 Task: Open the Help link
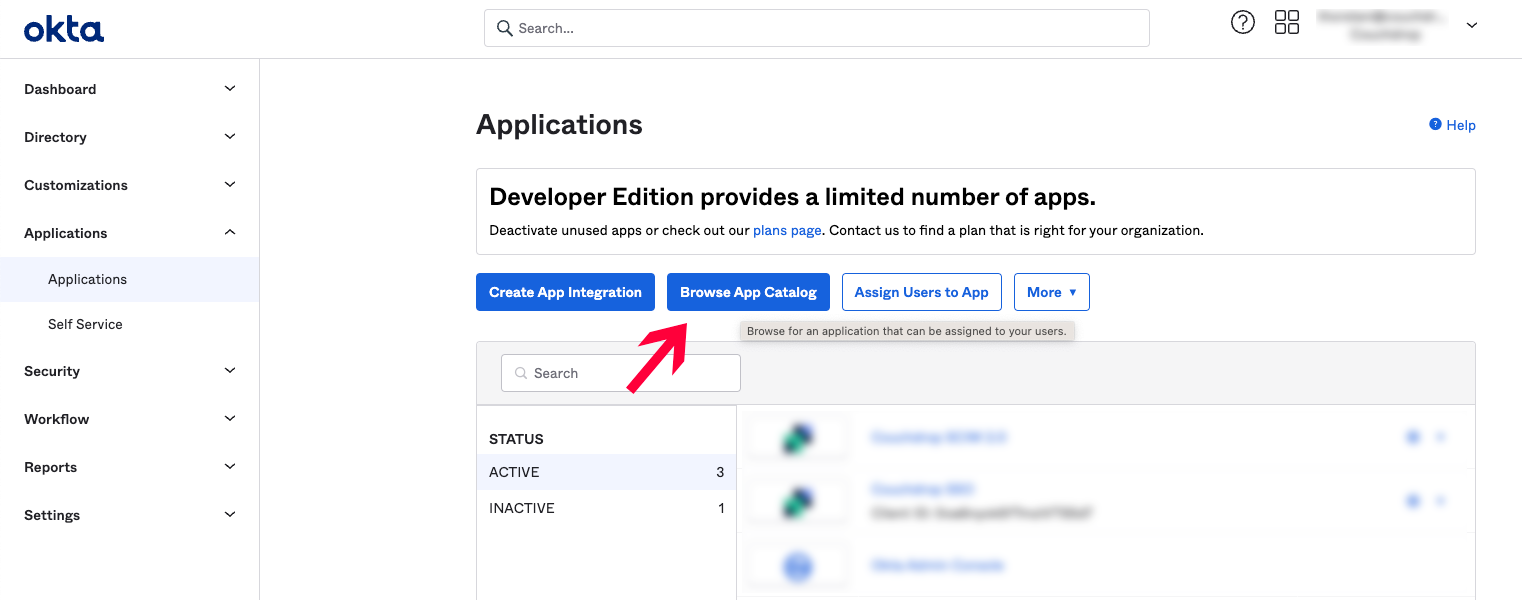[1461, 125]
